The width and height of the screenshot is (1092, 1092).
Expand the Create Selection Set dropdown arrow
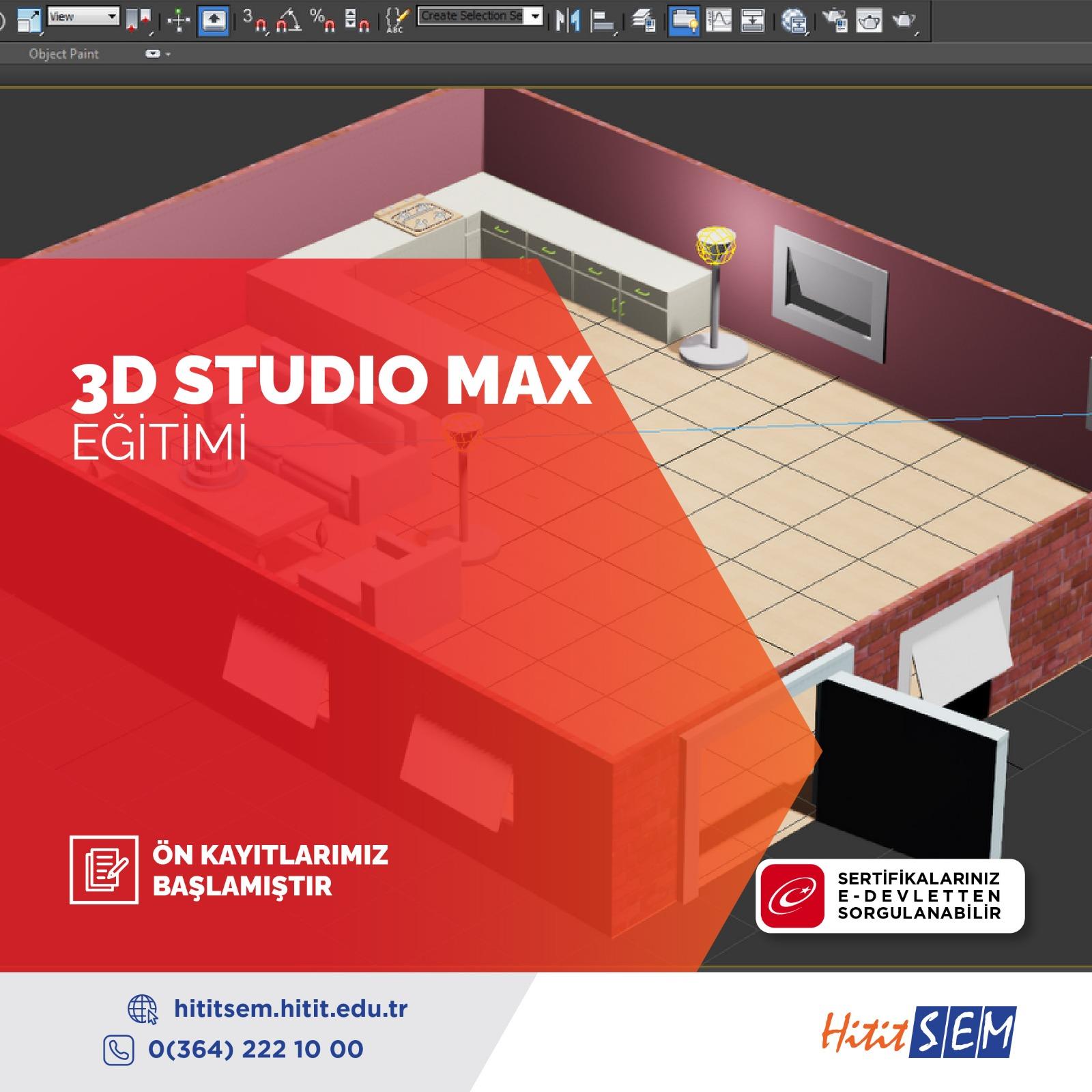point(536,16)
